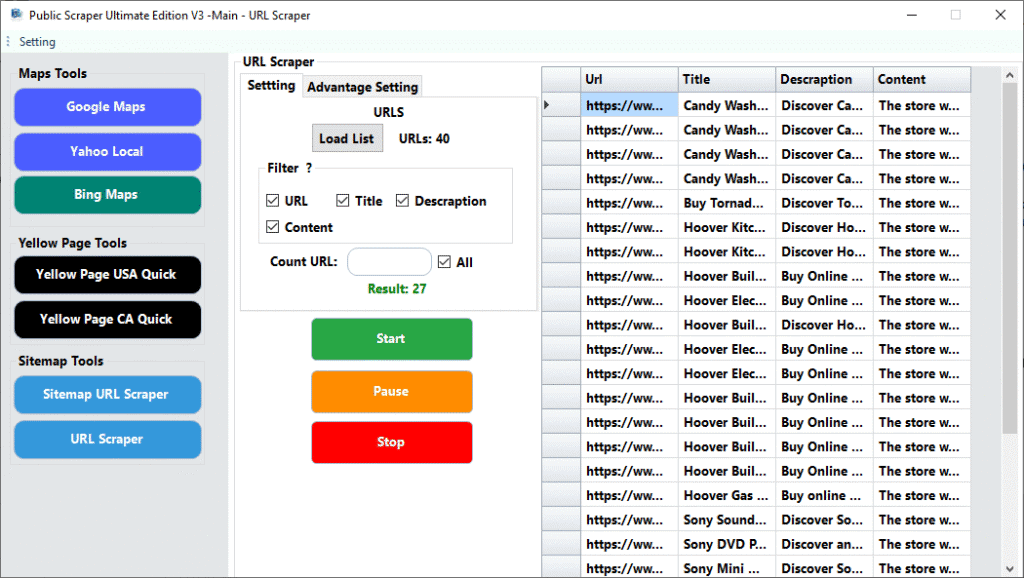Switch to the Advantage Setting tab
The image size is (1024, 578).
(x=362, y=87)
